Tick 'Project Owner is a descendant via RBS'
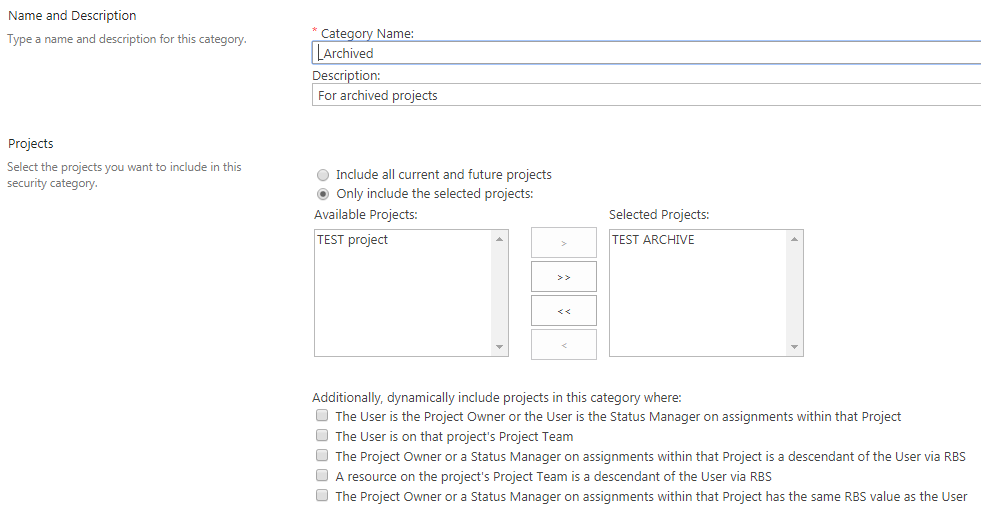981x515 pixels. 322,456
